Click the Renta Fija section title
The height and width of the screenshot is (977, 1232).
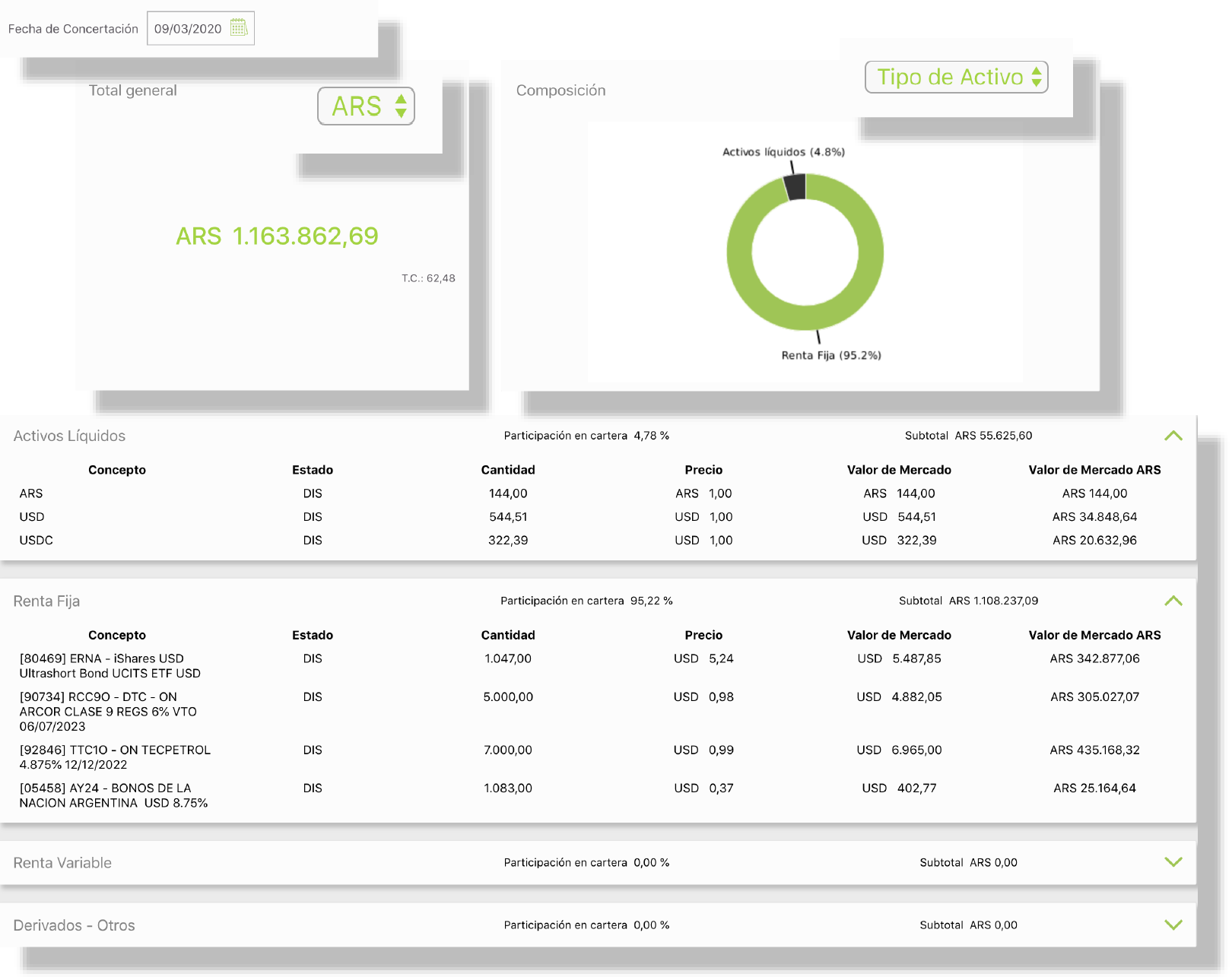[46, 601]
